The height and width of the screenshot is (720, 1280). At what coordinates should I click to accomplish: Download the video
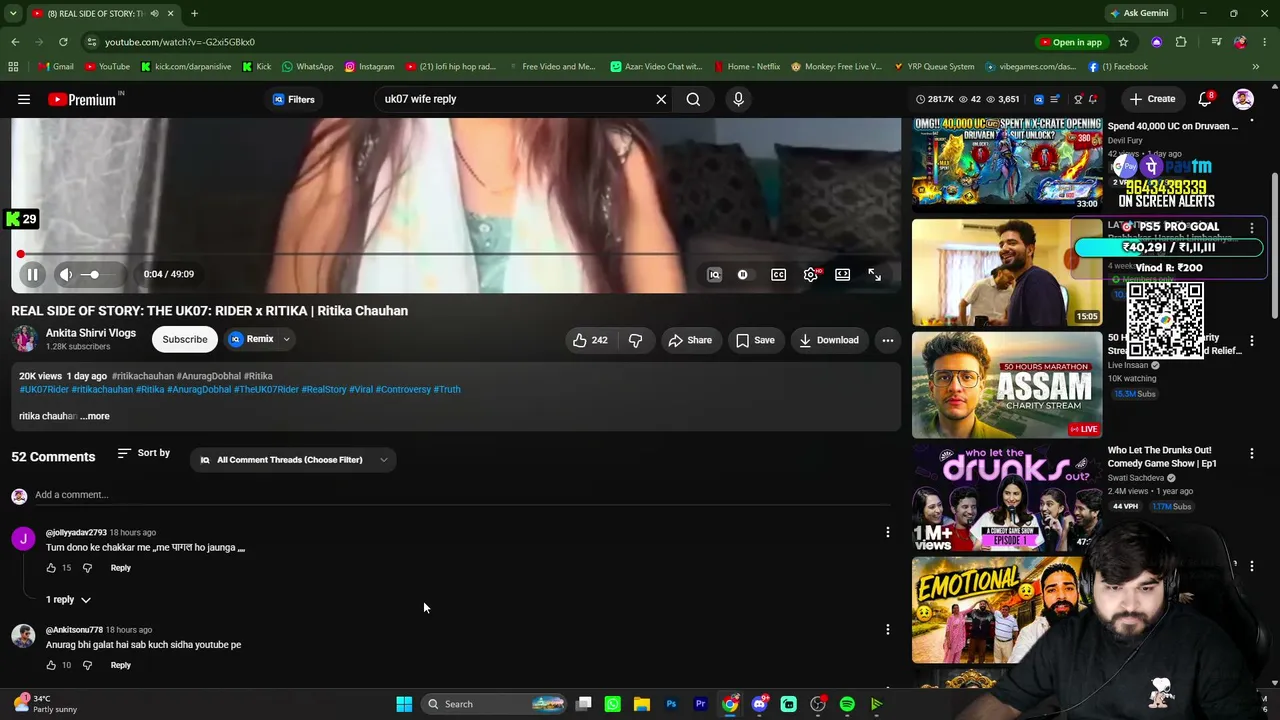tap(829, 340)
